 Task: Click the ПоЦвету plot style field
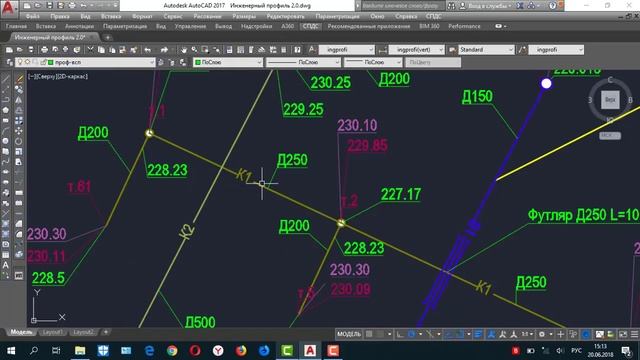tap(433, 62)
